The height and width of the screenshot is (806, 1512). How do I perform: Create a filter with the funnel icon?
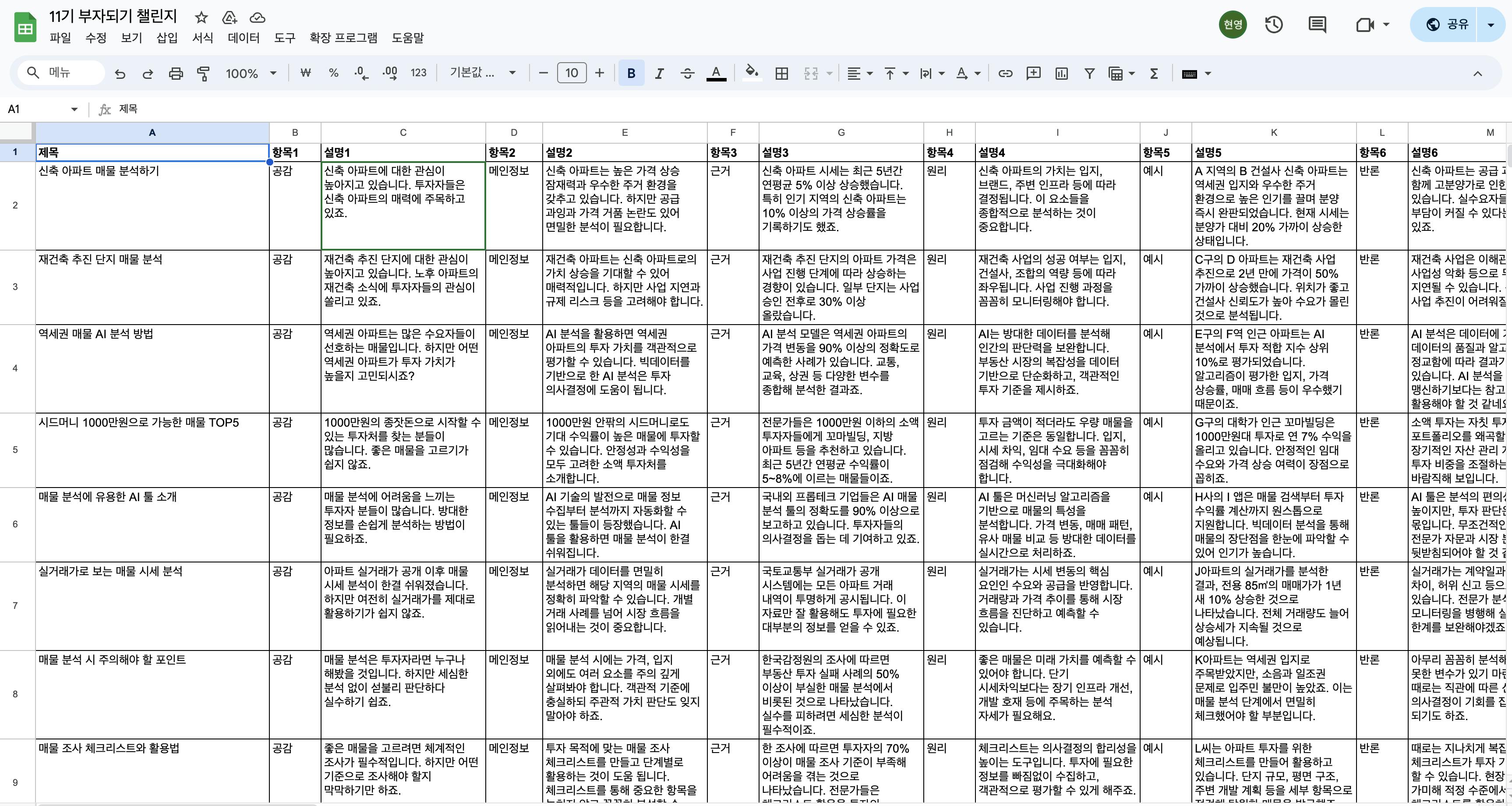tap(1089, 74)
